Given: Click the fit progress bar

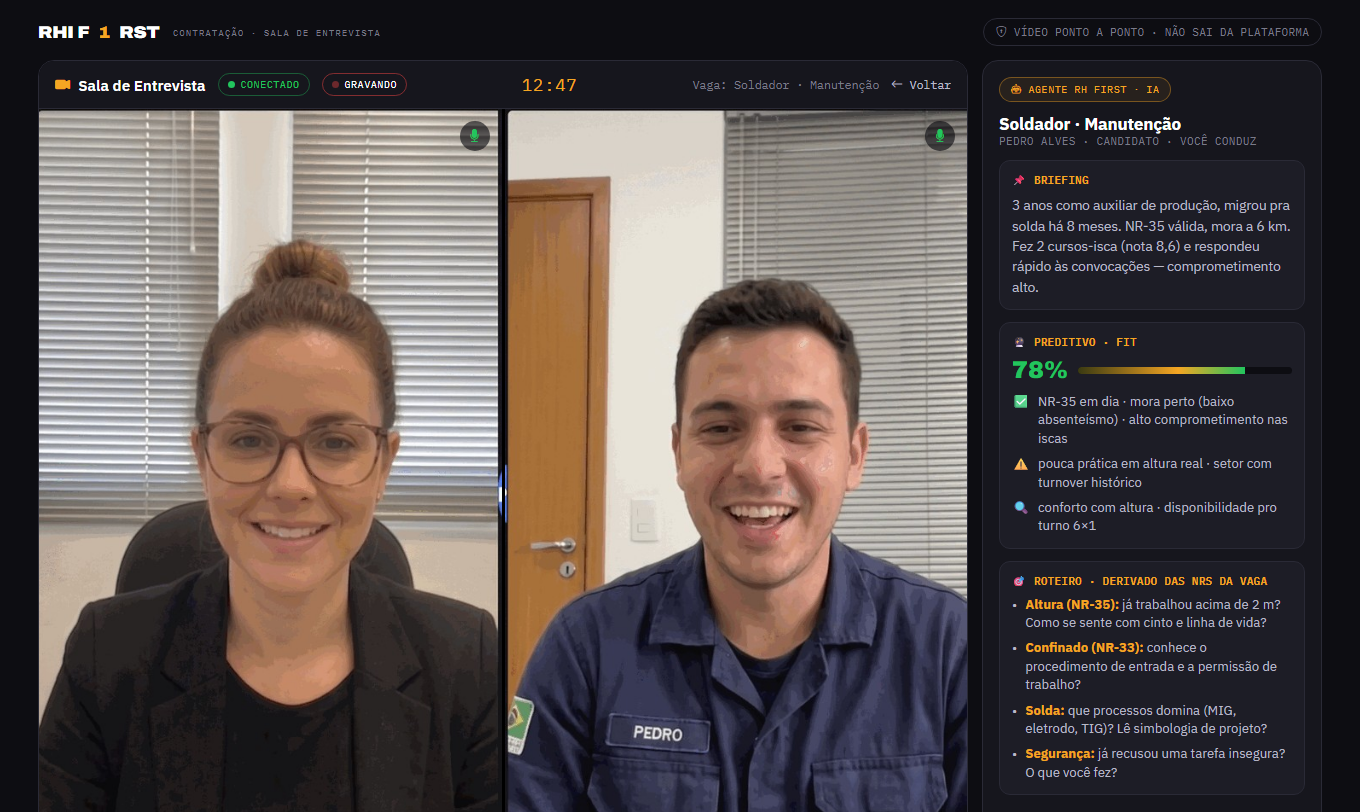Looking at the screenshot, I should point(1185,370).
